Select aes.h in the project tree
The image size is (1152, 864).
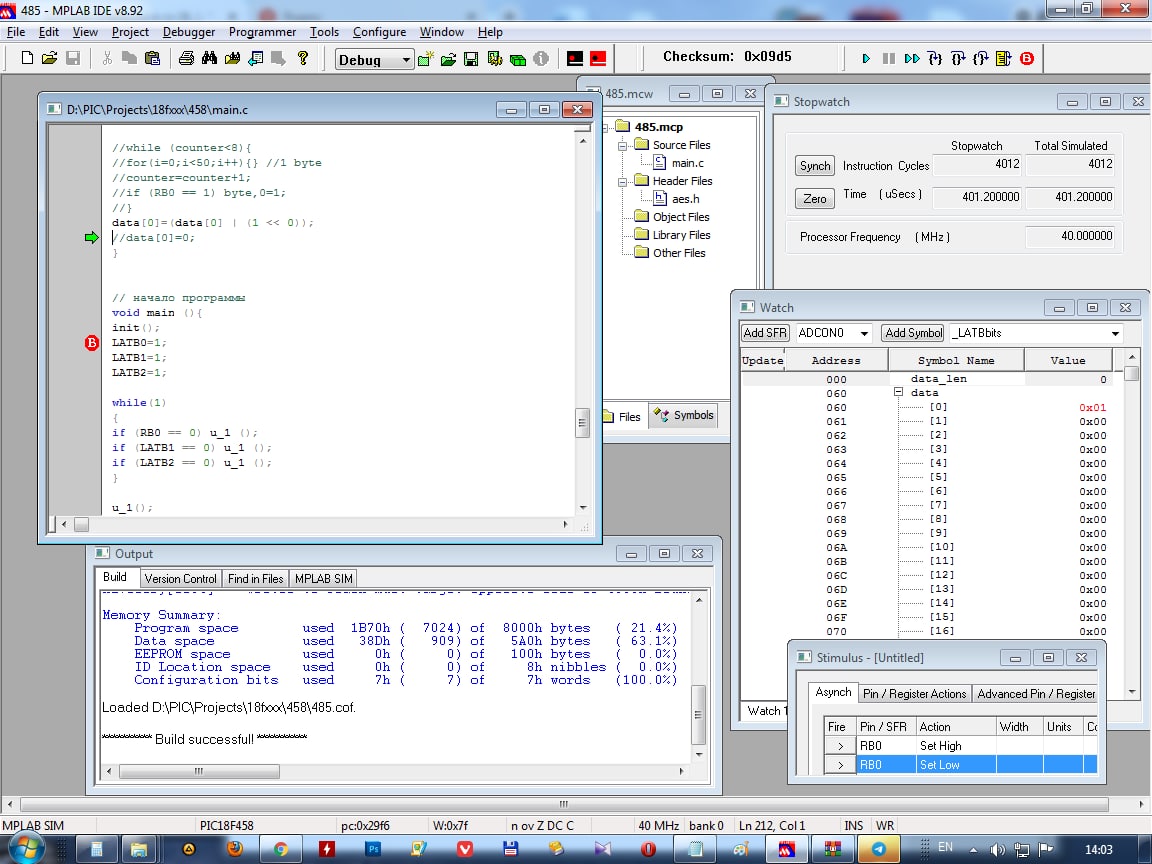click(x=685, y=199)
